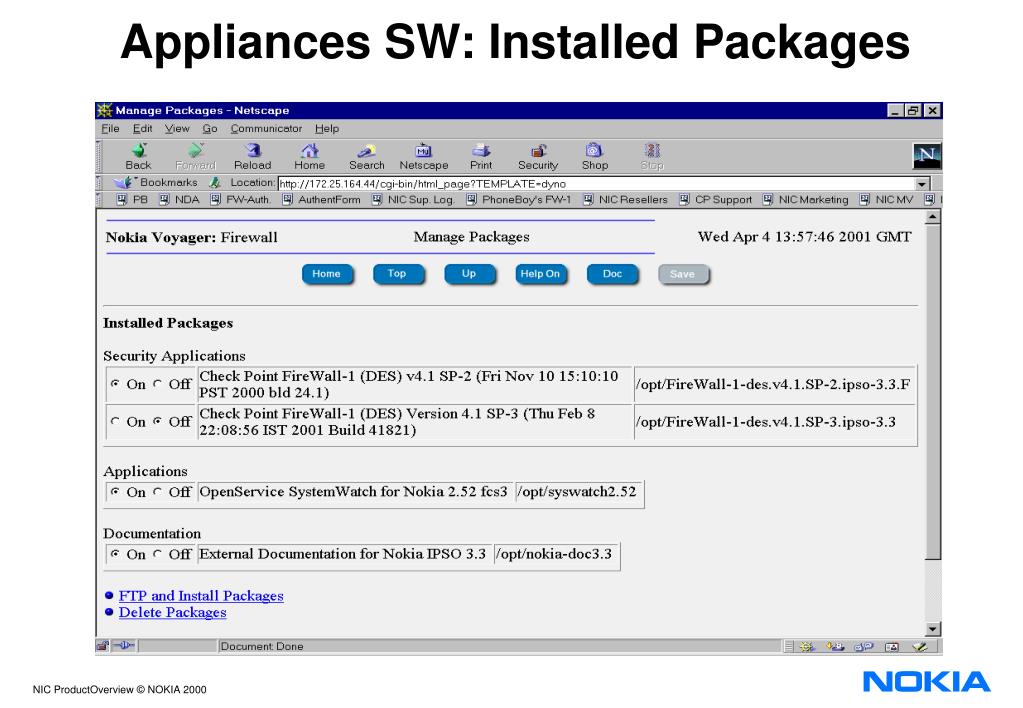The image size is (1023, 708).
Task: Click the online/offline connection status icon
Action: click(124, 646)
